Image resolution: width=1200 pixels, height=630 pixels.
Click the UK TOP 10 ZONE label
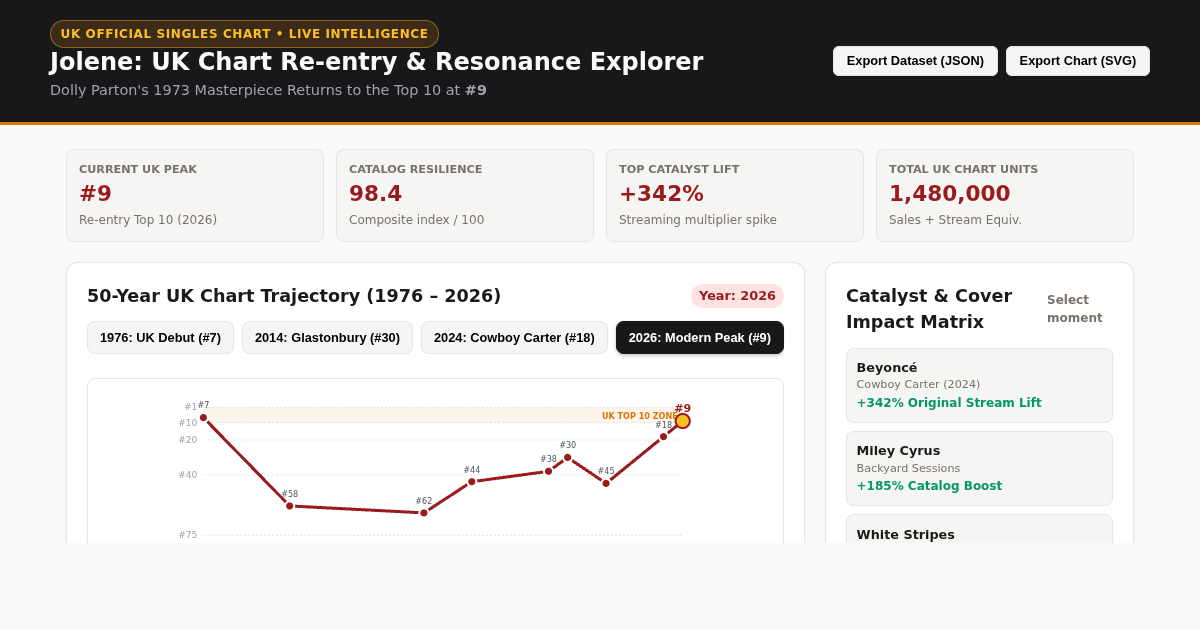point(640,416)
